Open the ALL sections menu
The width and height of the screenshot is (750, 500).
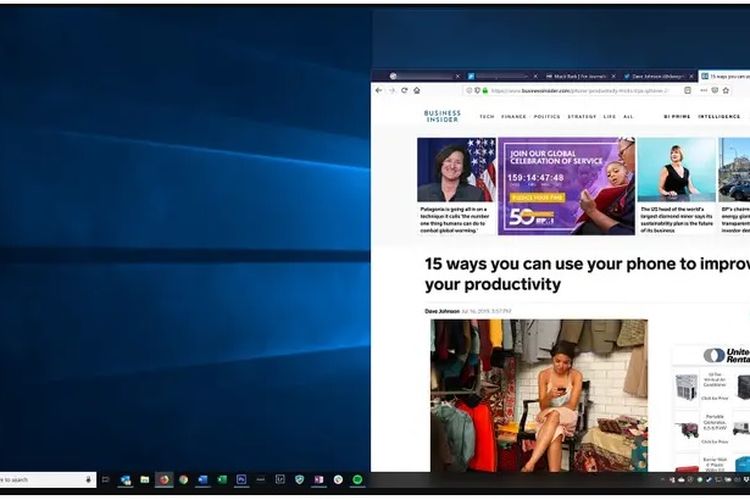[x=628, y=117]
